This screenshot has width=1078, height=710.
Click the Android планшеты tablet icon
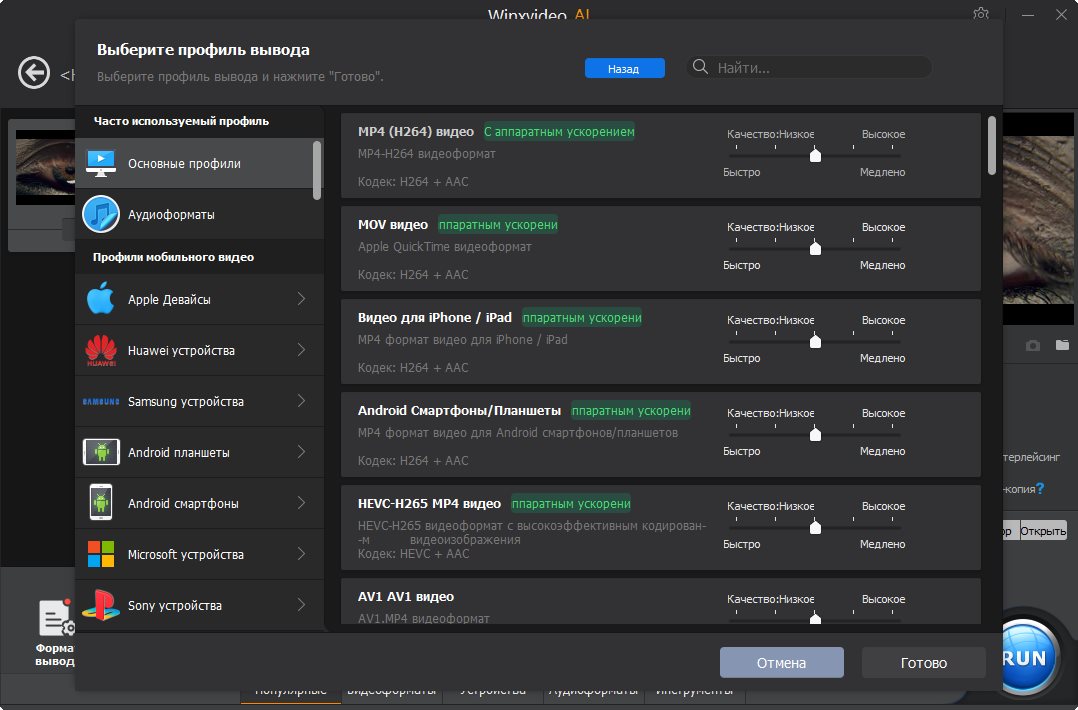click(x=101, y=452)
